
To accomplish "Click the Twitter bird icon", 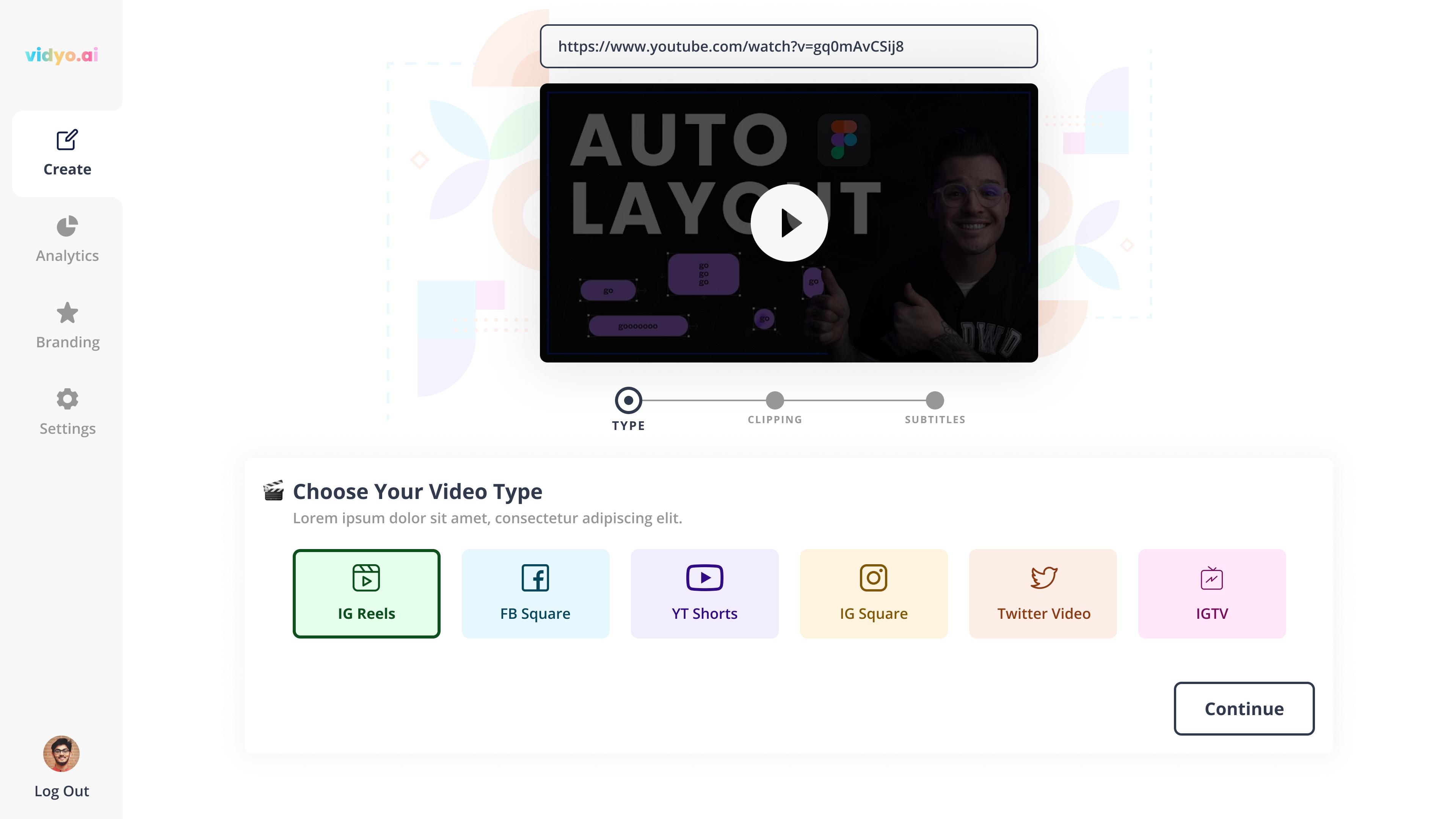I will point(1043,577).
